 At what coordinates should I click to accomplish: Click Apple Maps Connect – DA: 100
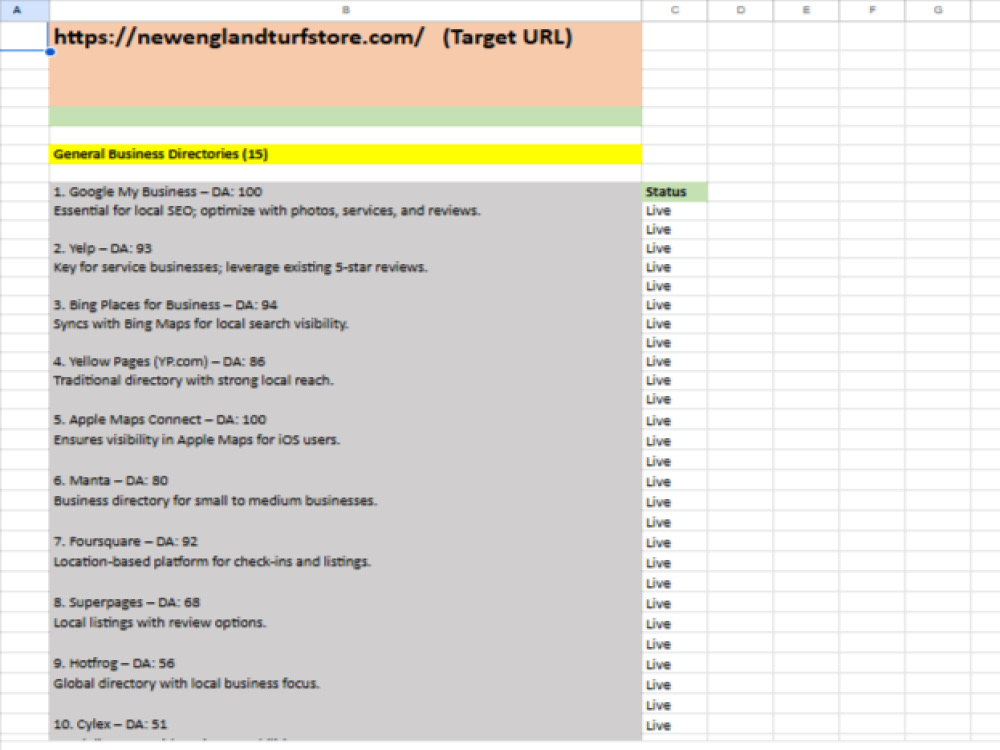(x=159, y=420)
